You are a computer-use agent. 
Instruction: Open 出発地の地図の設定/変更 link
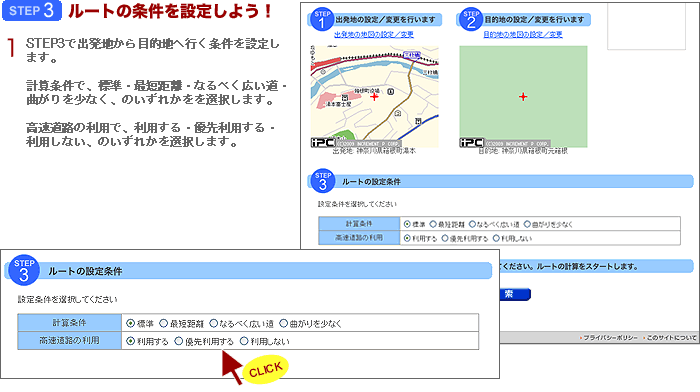coord(374,34)
